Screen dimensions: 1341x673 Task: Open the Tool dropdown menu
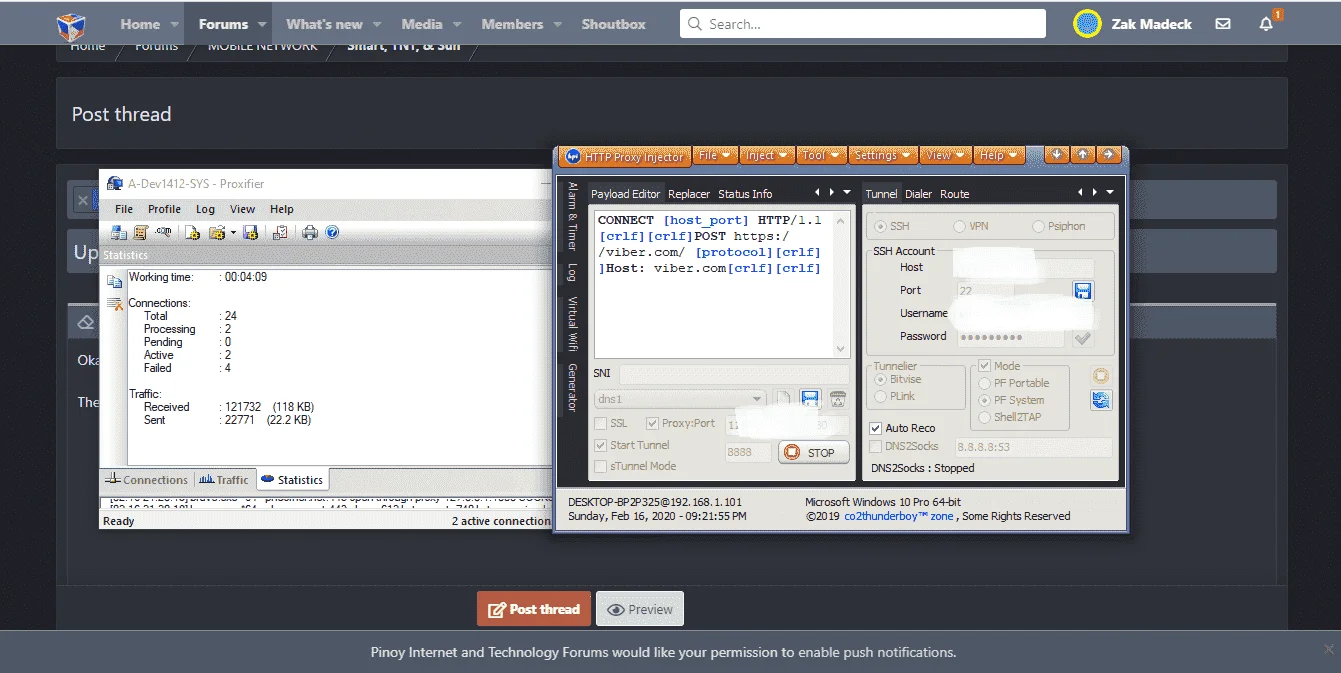pos(822,155)
